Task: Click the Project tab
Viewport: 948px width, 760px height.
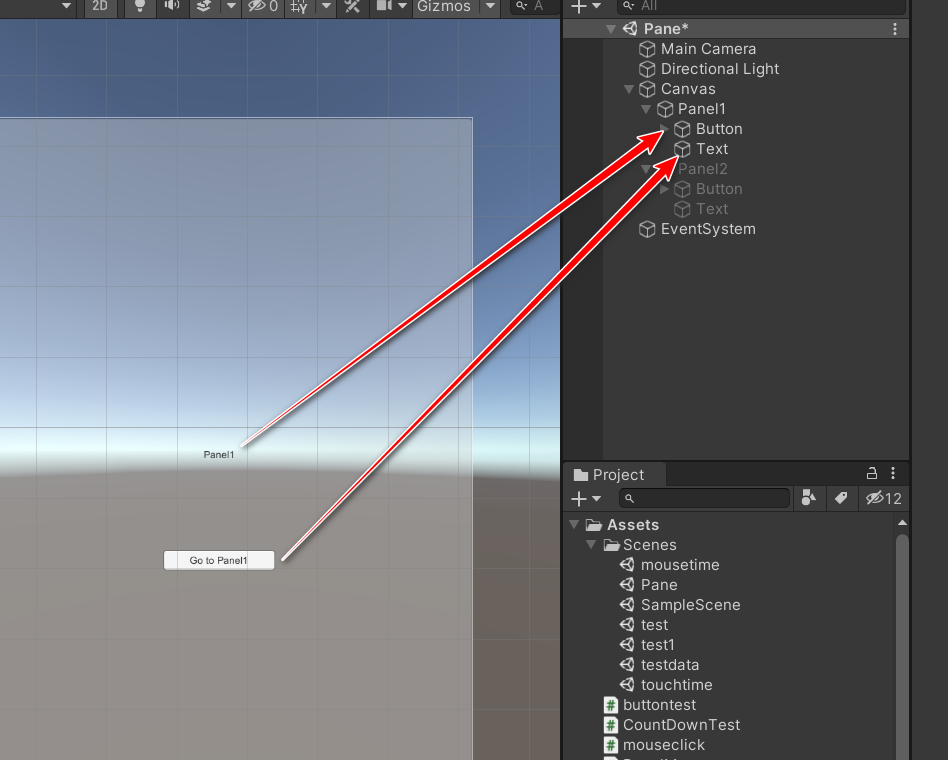Action: point(614,474)
